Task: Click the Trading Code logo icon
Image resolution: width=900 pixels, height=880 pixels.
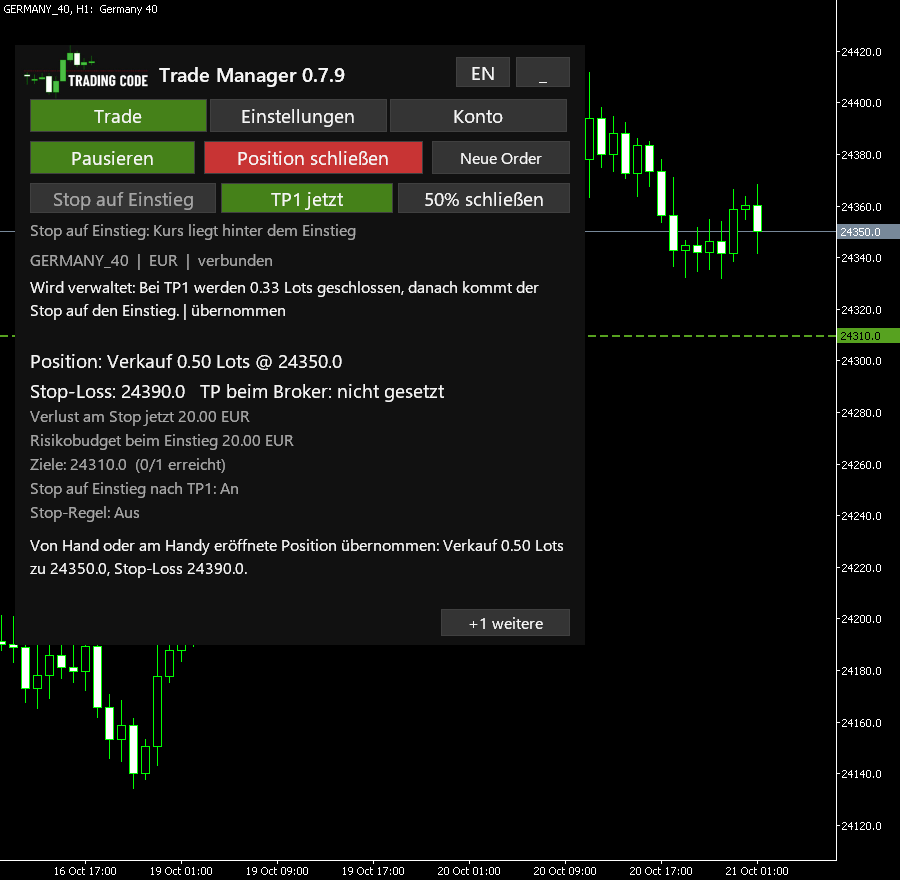Action: [86, 73]
